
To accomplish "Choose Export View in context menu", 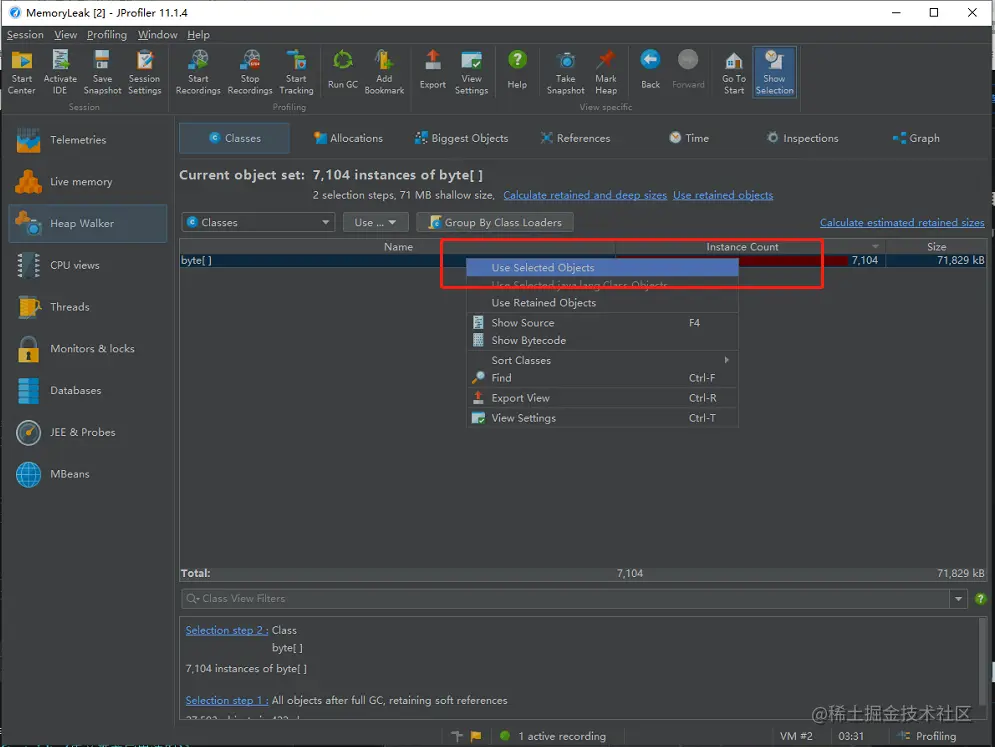I will [602, 398].
